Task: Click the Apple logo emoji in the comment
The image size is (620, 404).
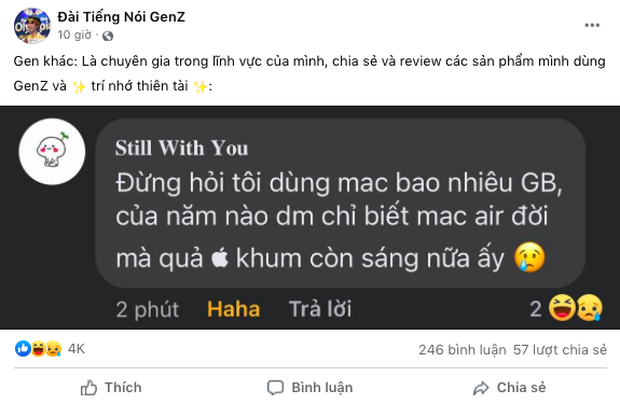Action: pyautogui.click(x=219, y=259)
